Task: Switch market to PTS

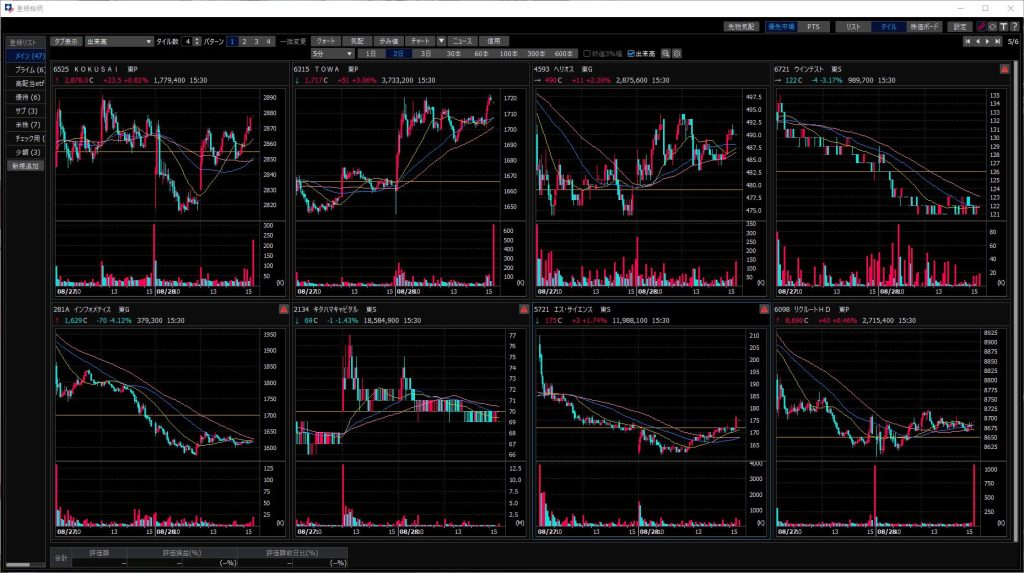Action: point(812,27)
